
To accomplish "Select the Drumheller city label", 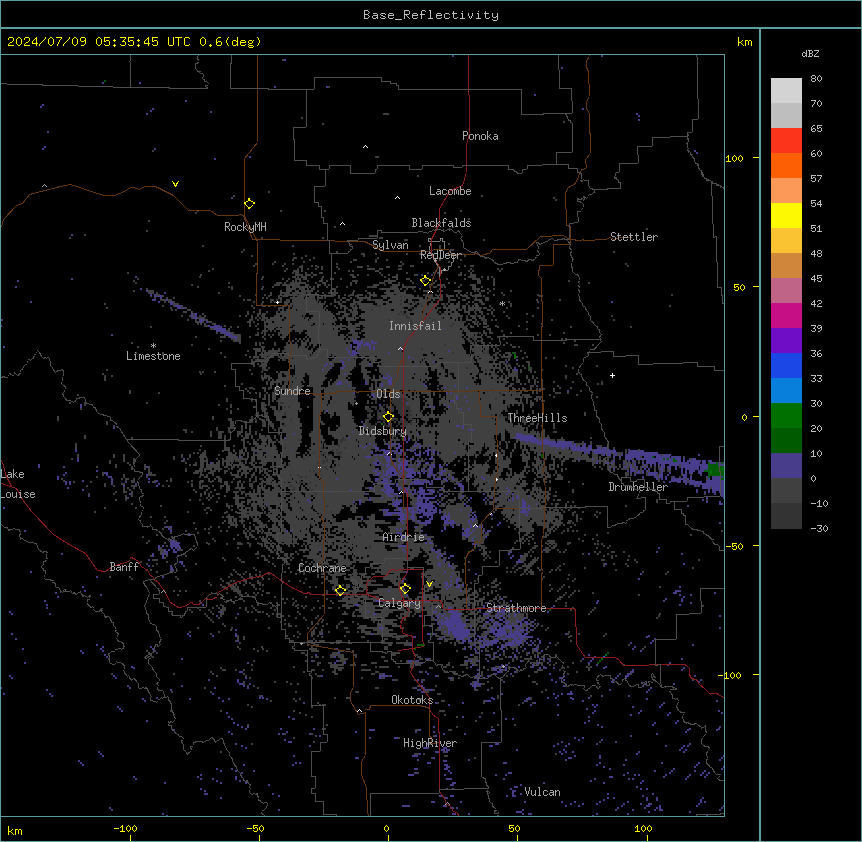I will pos(638,487).
